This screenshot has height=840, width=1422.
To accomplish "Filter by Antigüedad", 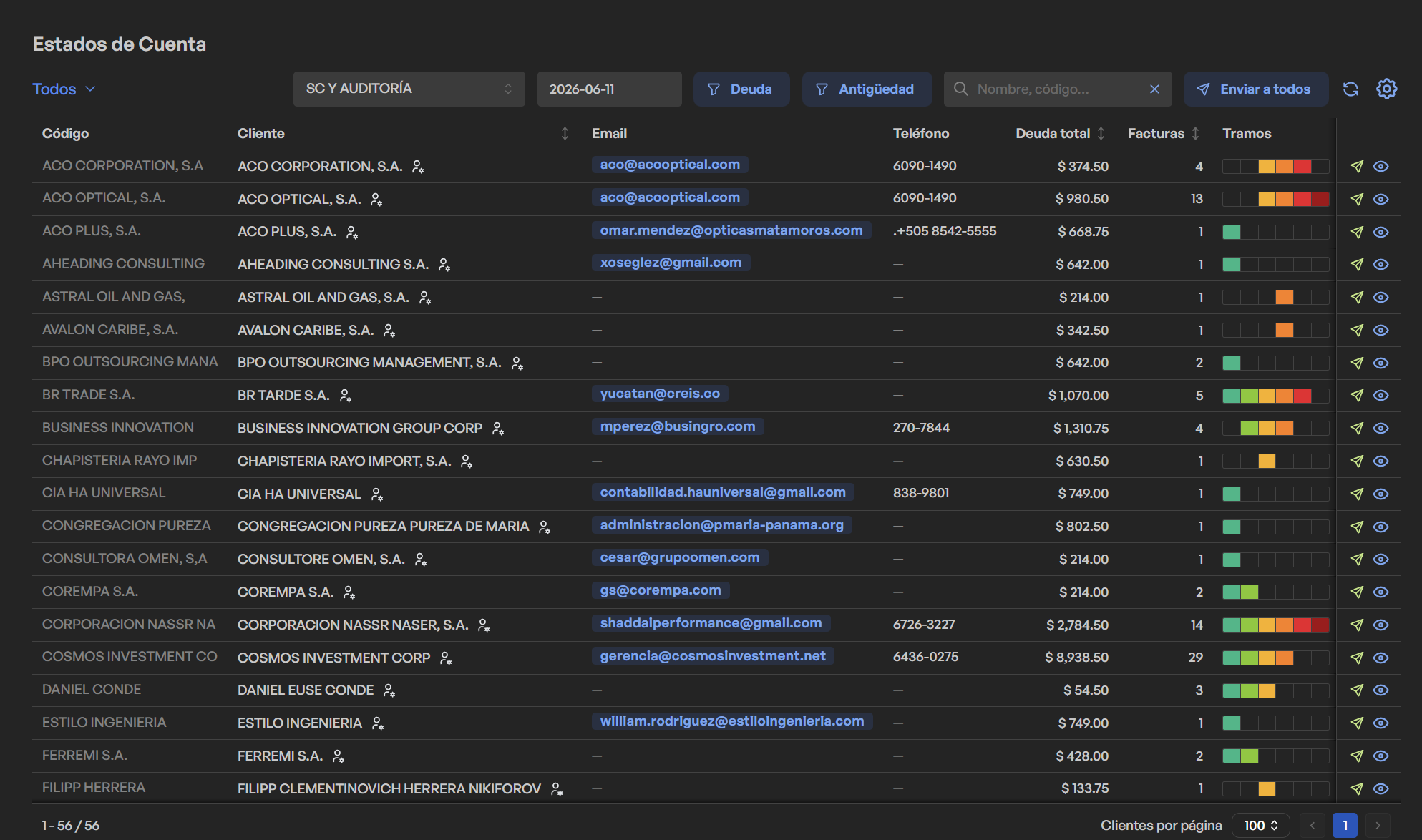I will [x=867, y=89].
